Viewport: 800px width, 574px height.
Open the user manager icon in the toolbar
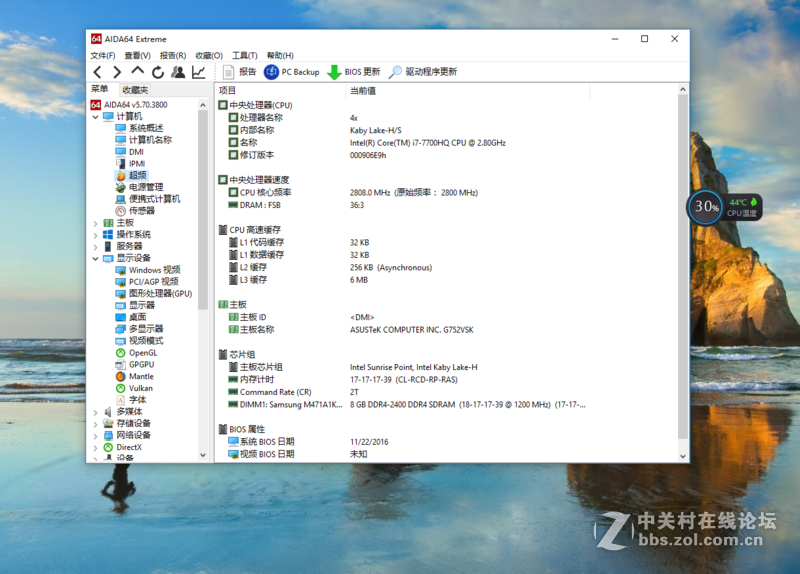178,72
